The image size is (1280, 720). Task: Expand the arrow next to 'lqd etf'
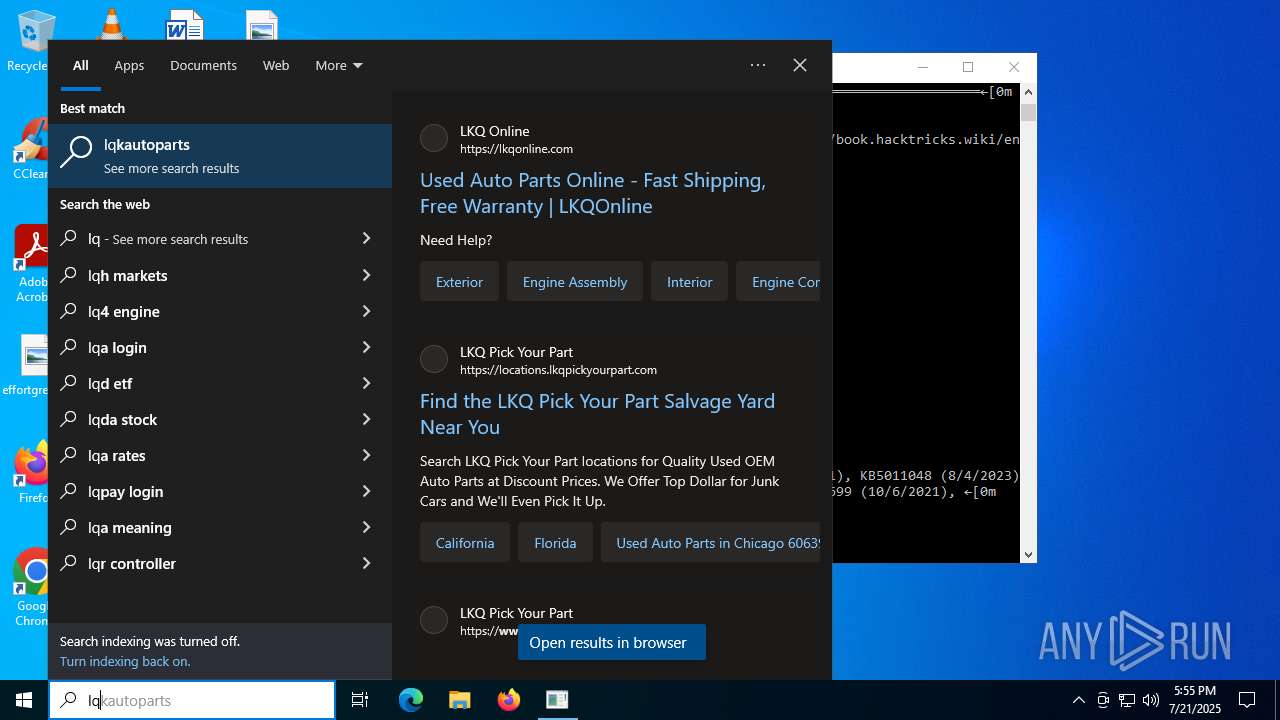point(366,383)
